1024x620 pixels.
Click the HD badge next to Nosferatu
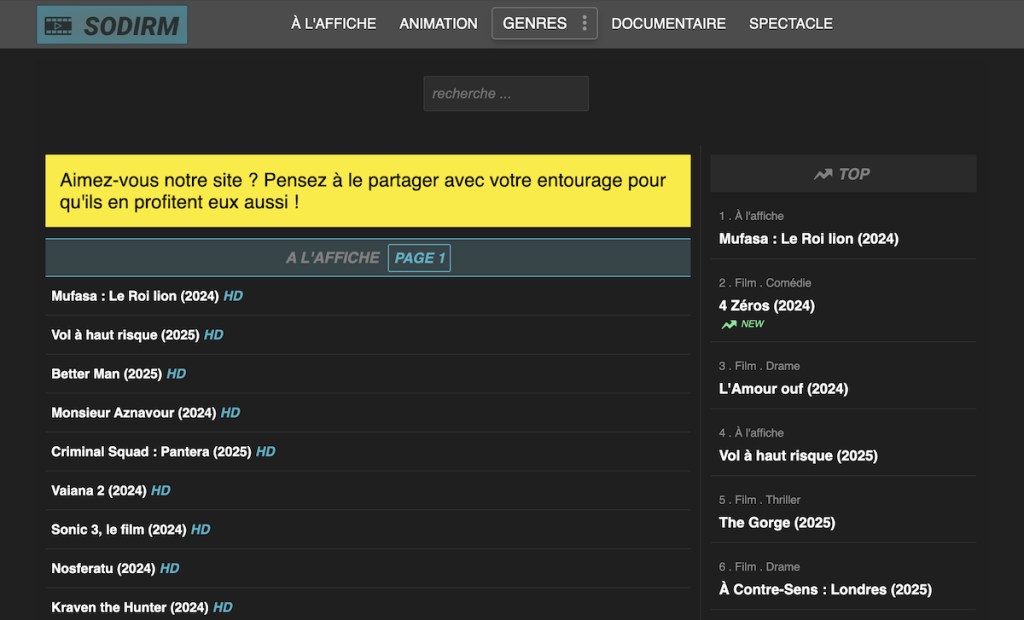coord(169,568)
